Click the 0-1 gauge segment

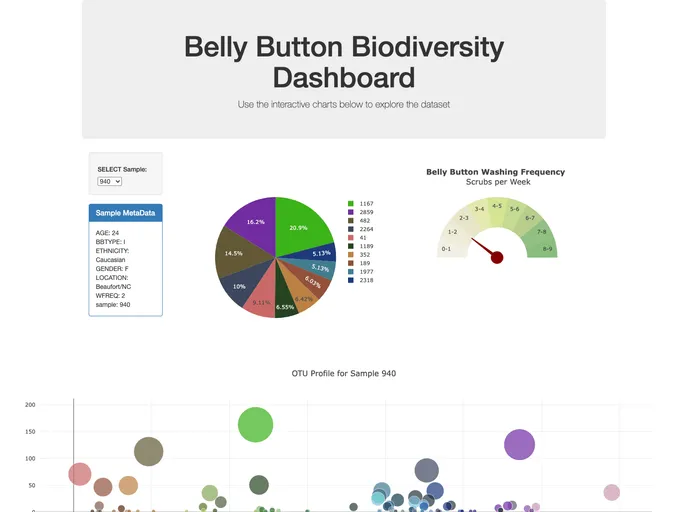448,247
